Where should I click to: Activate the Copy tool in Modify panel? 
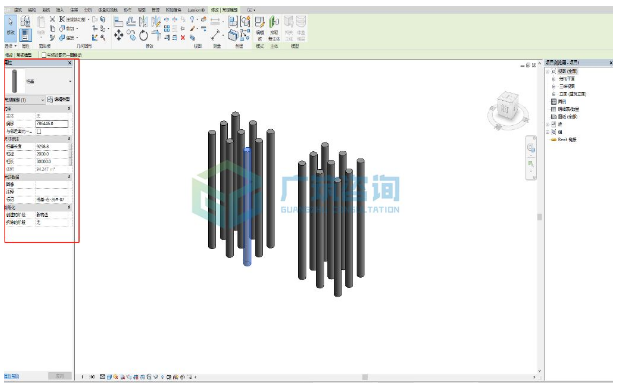131,35
